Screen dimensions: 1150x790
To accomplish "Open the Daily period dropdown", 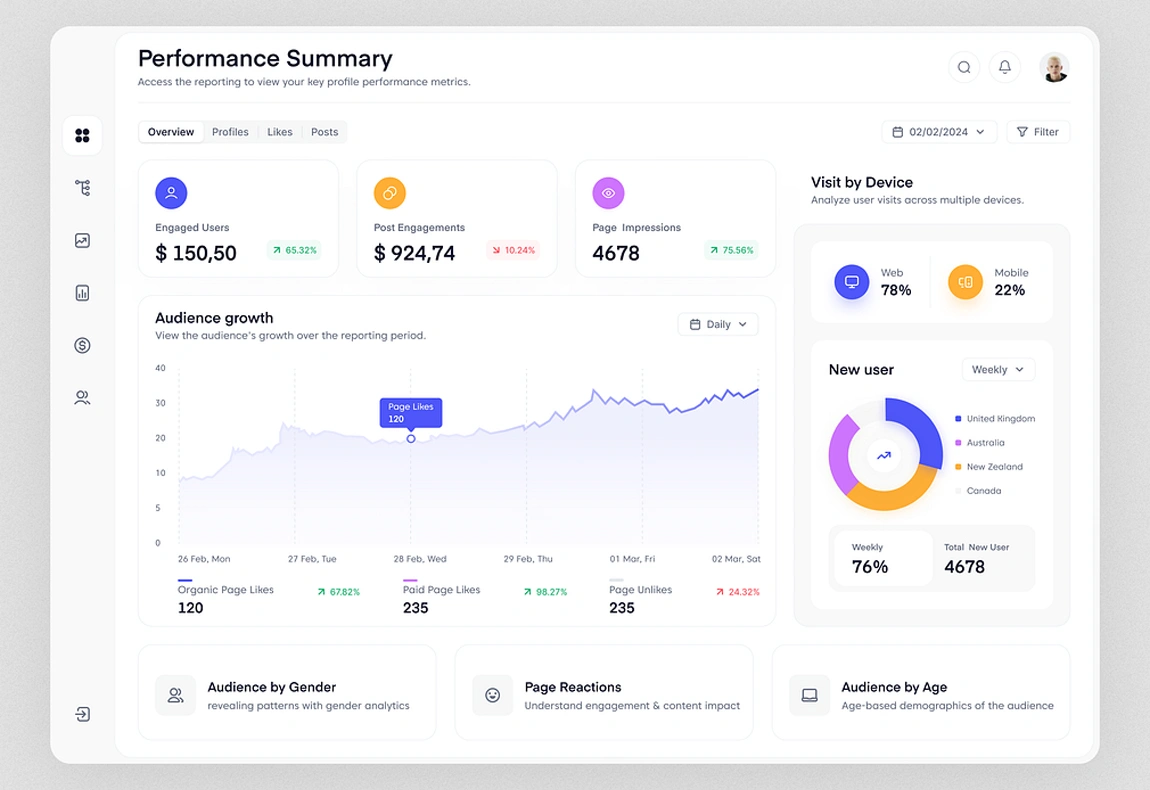I will point(718,324).
